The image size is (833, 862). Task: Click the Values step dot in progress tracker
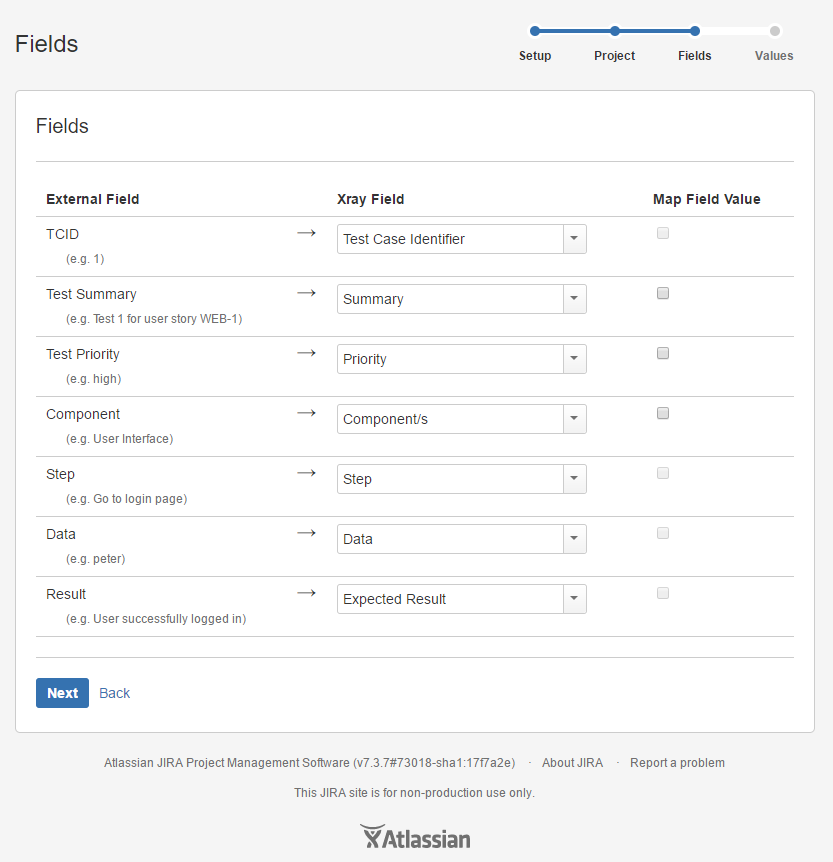[775, 31]
